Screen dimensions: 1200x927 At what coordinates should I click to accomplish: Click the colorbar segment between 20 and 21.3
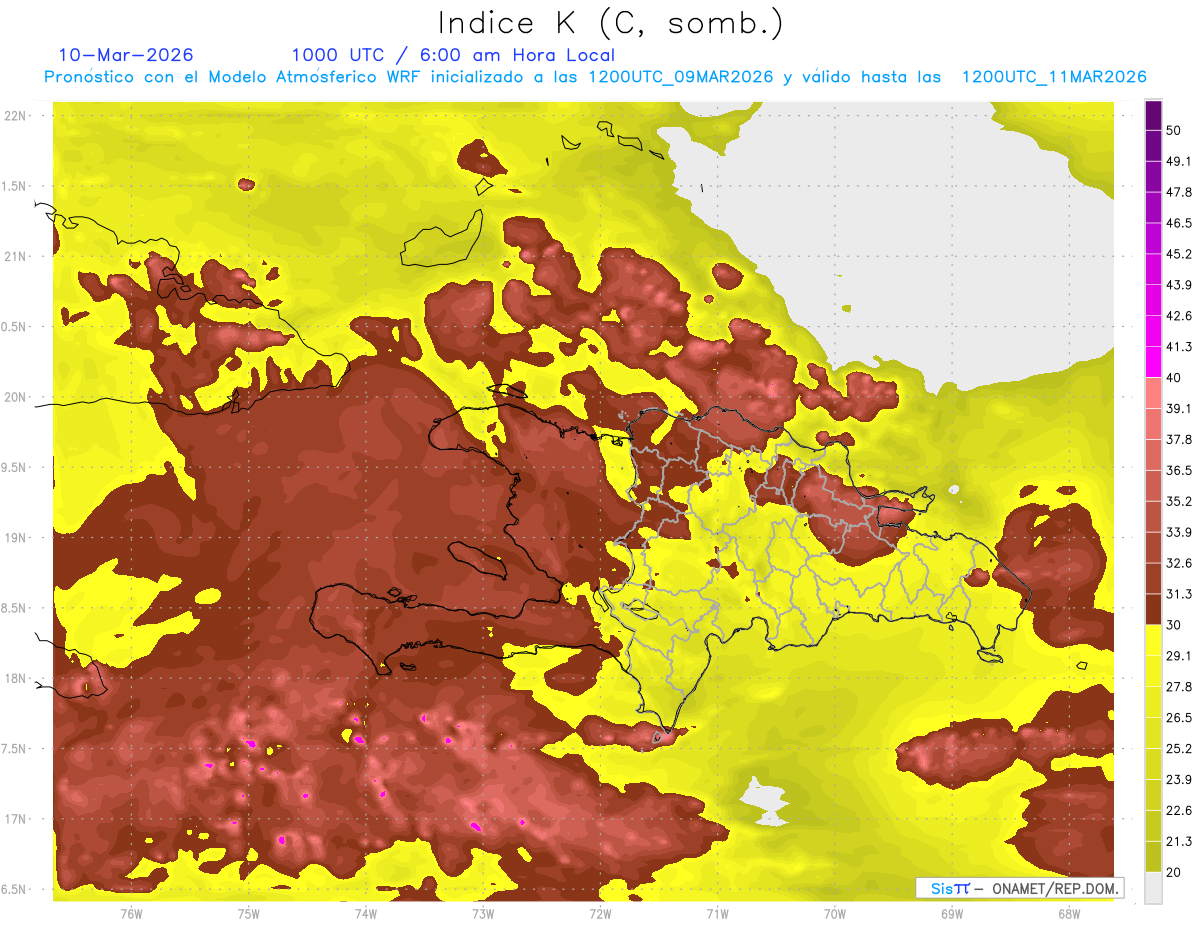(x=1153, y=856)
